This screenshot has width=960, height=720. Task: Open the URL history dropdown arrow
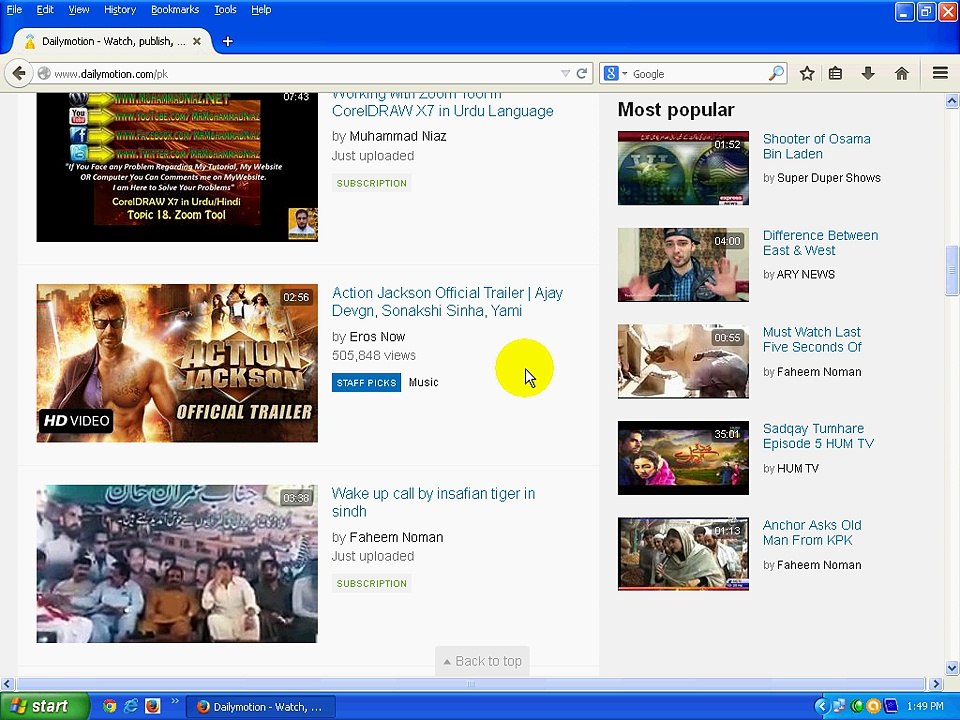pyautogui.click(x=565, y=73)
